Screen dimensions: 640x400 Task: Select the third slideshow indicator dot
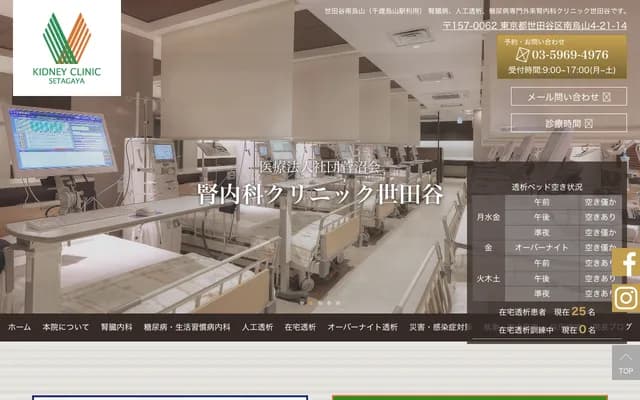coord(320,303)
